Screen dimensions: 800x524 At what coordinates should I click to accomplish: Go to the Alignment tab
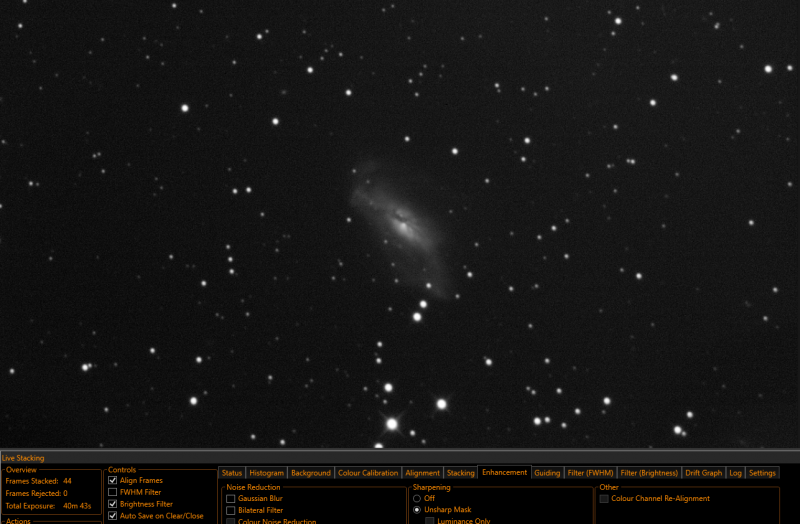pos(422,473)
